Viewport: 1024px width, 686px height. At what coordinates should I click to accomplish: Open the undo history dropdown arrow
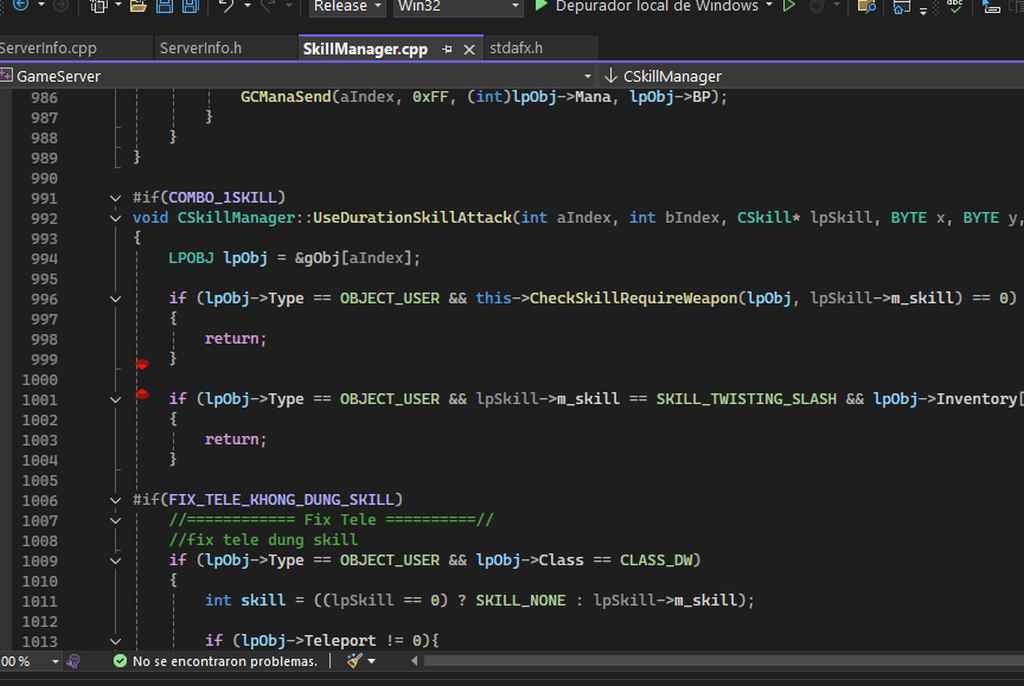tap(248, 6)
